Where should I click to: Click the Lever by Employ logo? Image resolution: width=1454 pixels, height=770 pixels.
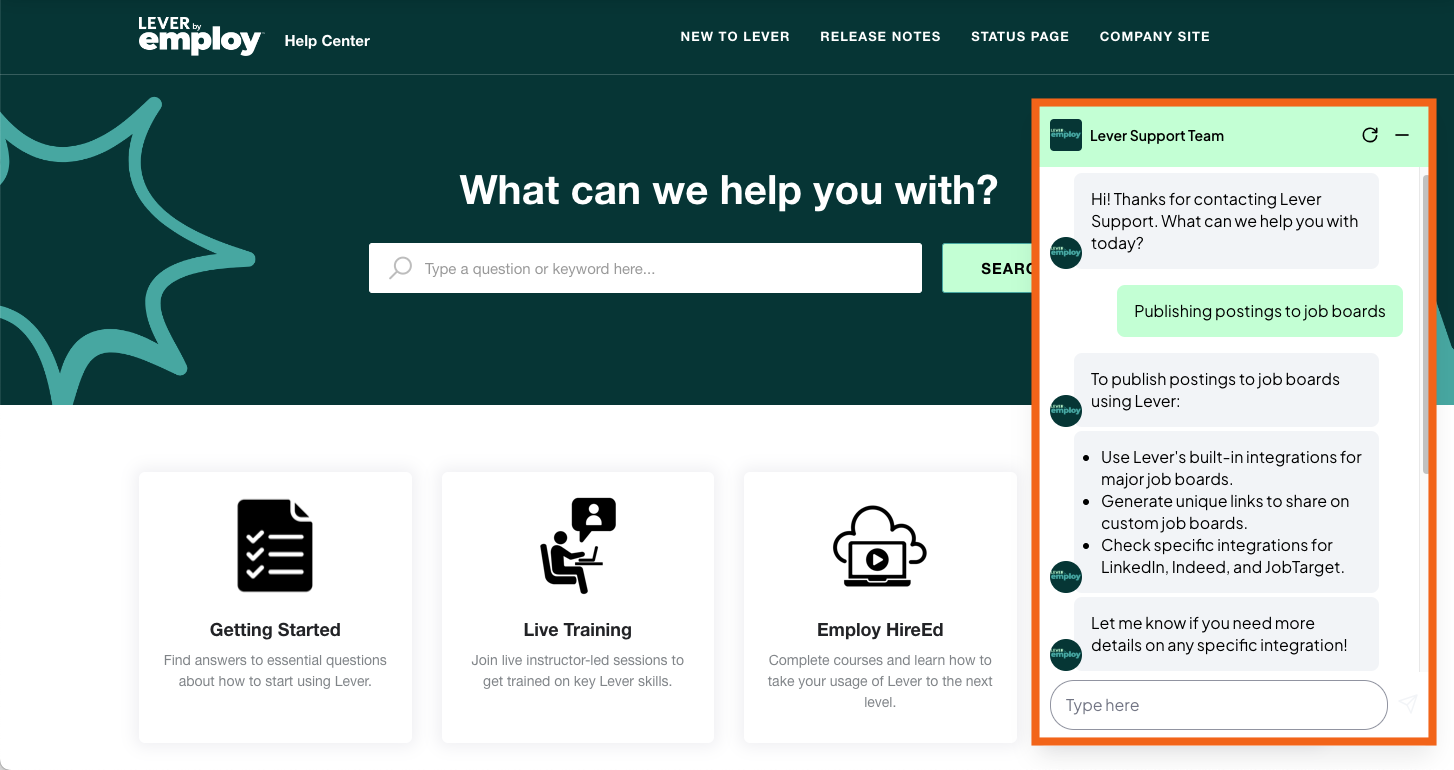[x=199, y=35]
